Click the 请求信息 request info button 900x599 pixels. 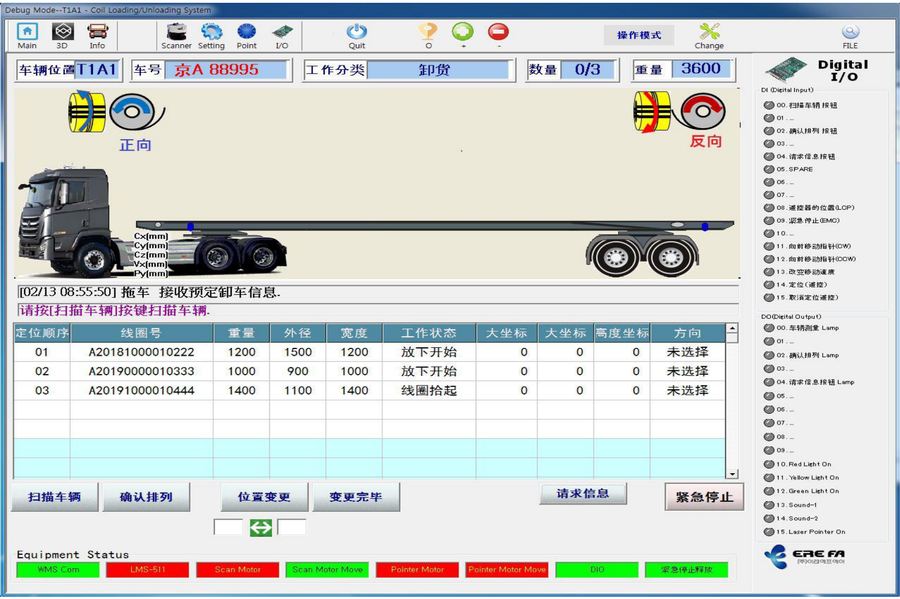tap(583, 493)
